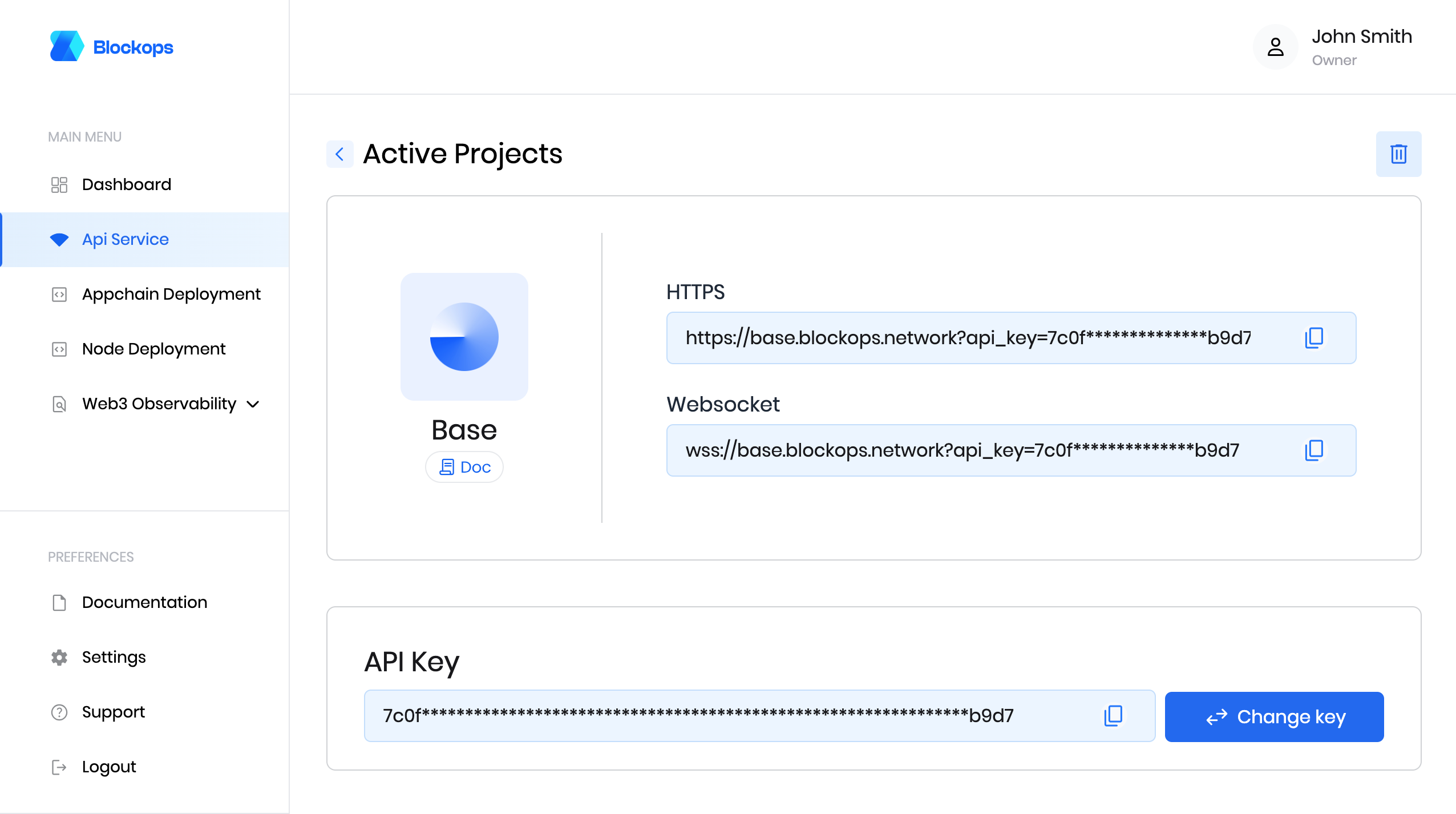Open the Base Doc link
This screenshot has height=814, width=1456.
(464, 468)
